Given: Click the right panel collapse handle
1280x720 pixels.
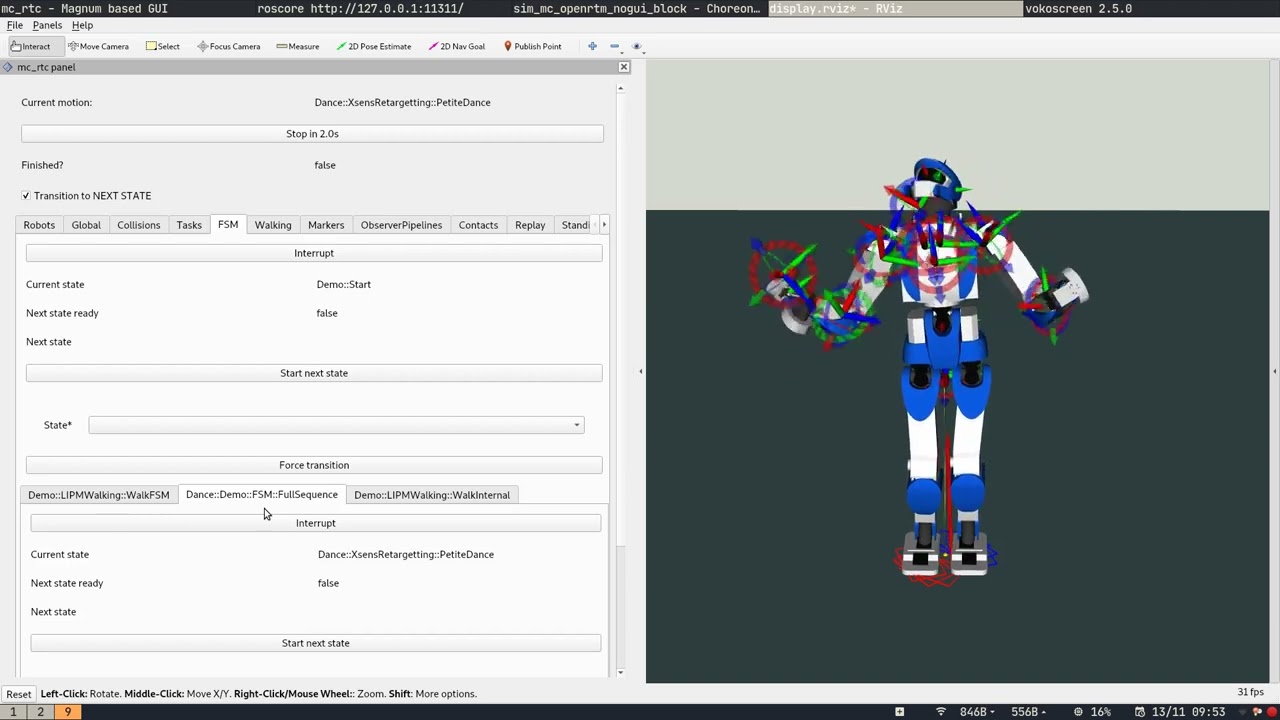Looking at the screenshot, I should 1274,371.
